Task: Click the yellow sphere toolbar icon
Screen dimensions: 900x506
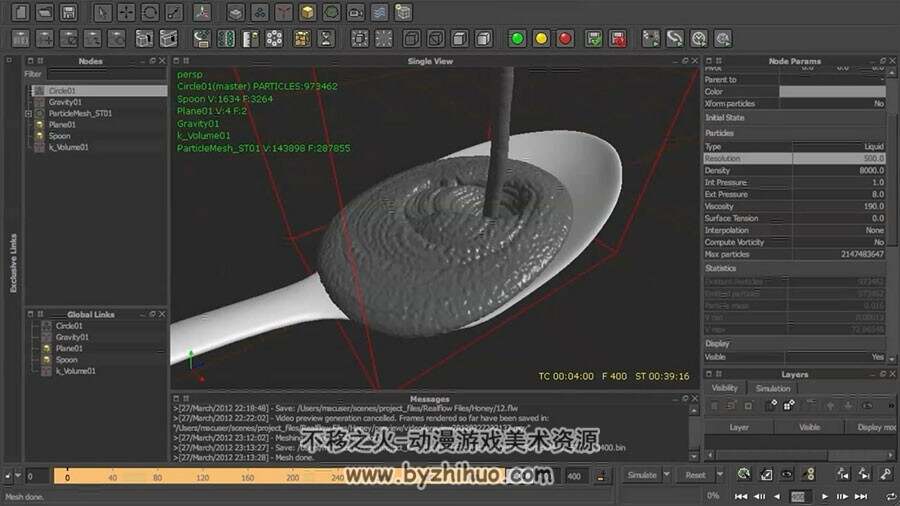Action: pyautogui.click(x=541, y=38)
